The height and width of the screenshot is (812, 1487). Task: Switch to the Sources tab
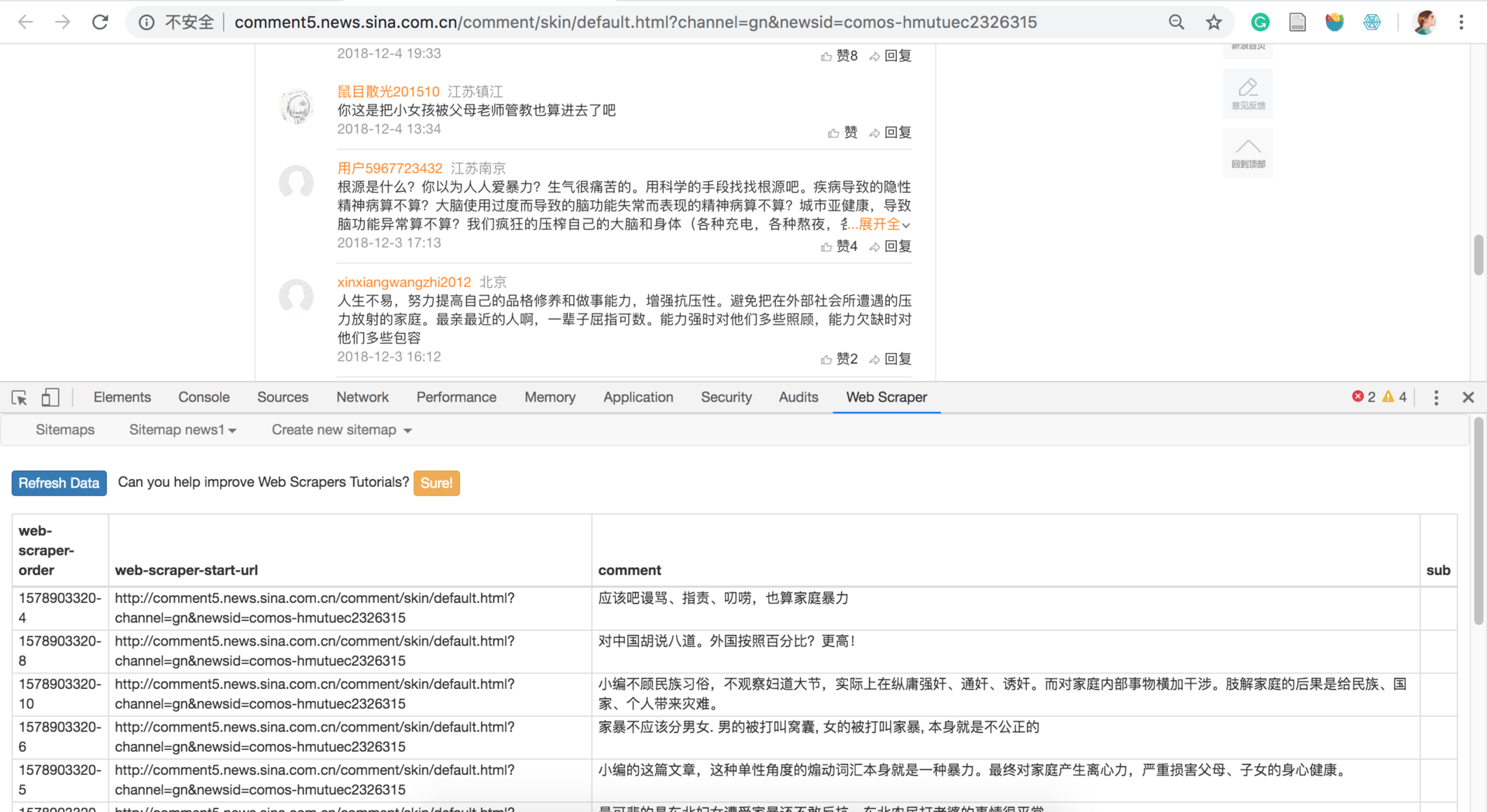click(283, 397)
